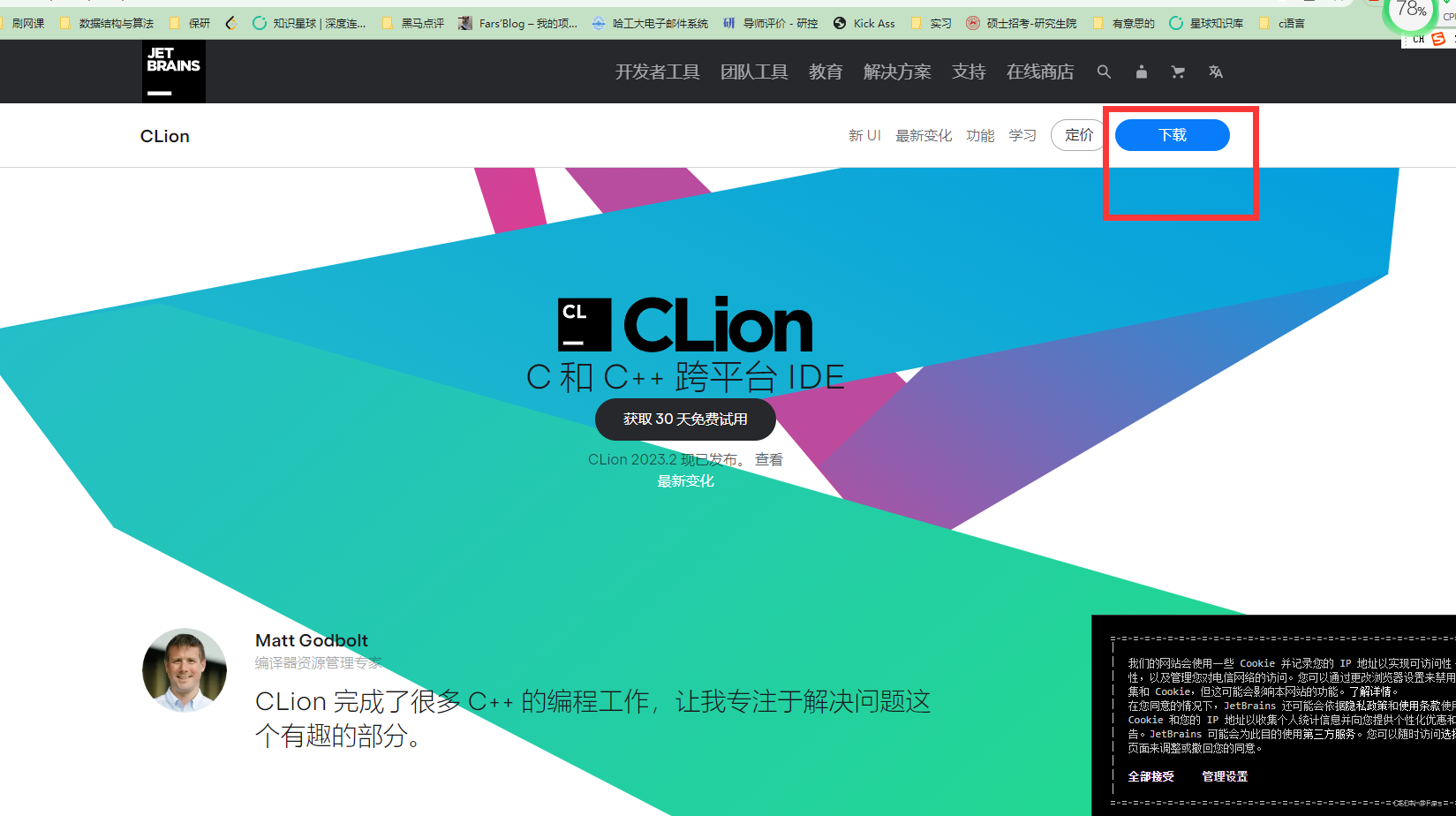Open the 保研 bookmark folder
Screen dimensions: 1456x816
[190, 23]
